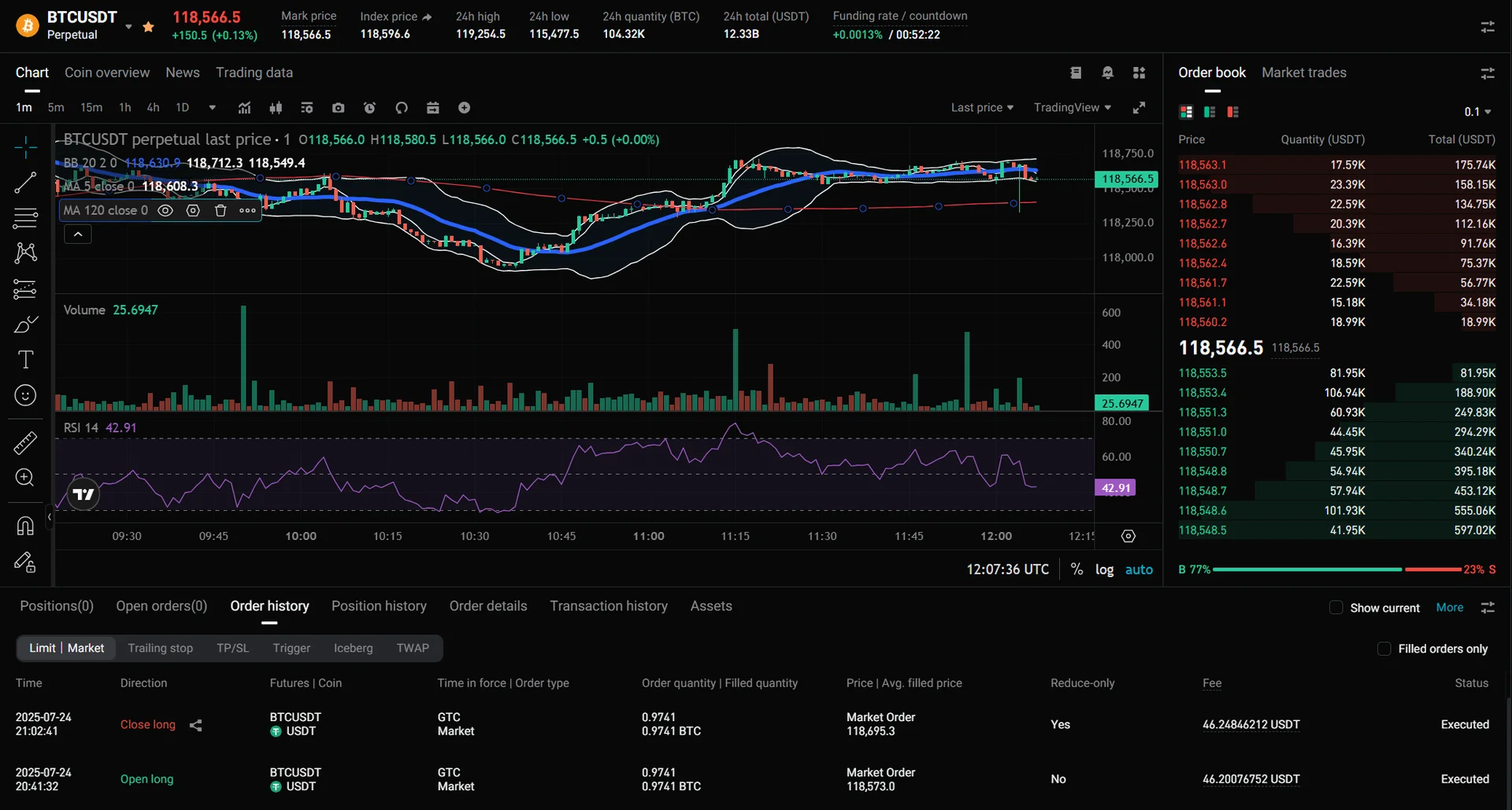Open order book 0.1 precision dropdown

tap(1477, 112)
